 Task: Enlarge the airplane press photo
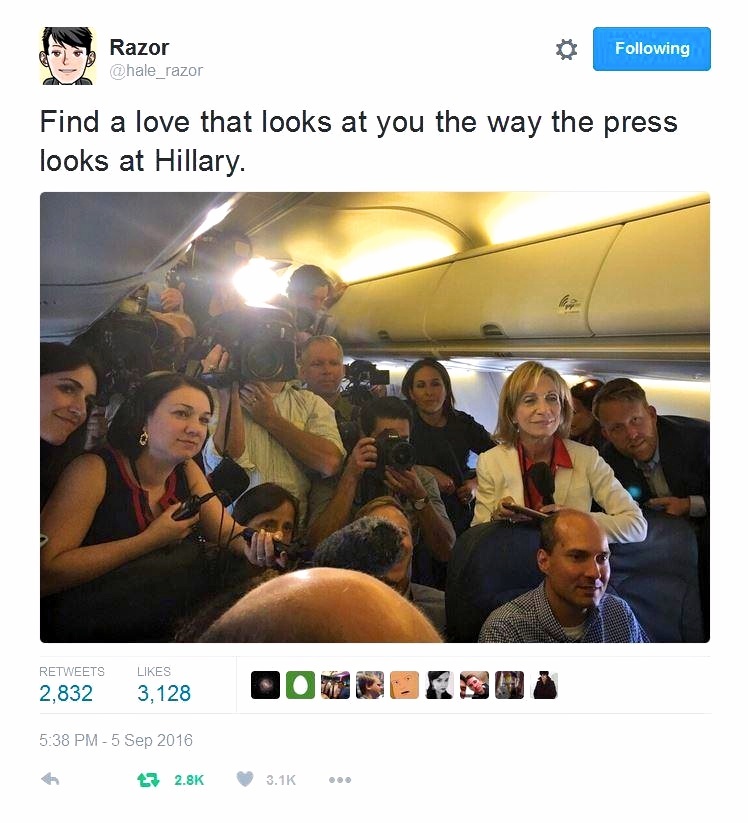tap(375, 417)
